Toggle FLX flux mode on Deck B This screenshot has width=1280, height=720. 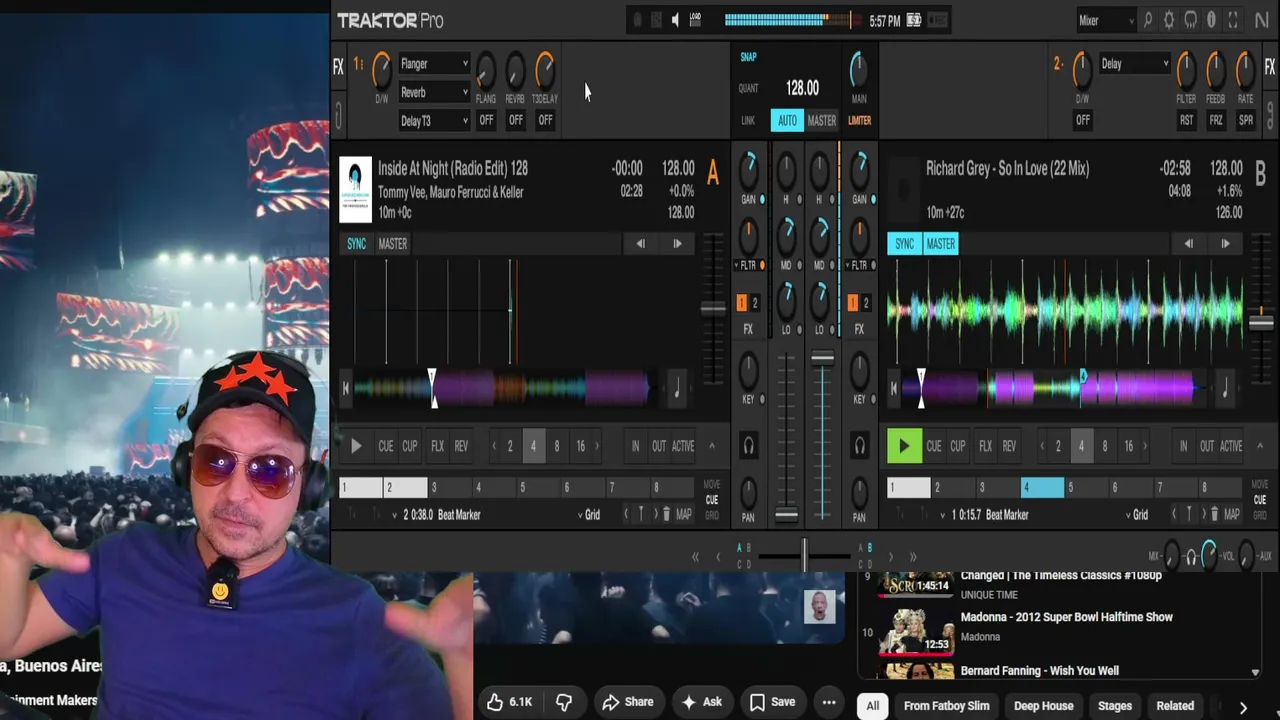click(x=985, y=446)
